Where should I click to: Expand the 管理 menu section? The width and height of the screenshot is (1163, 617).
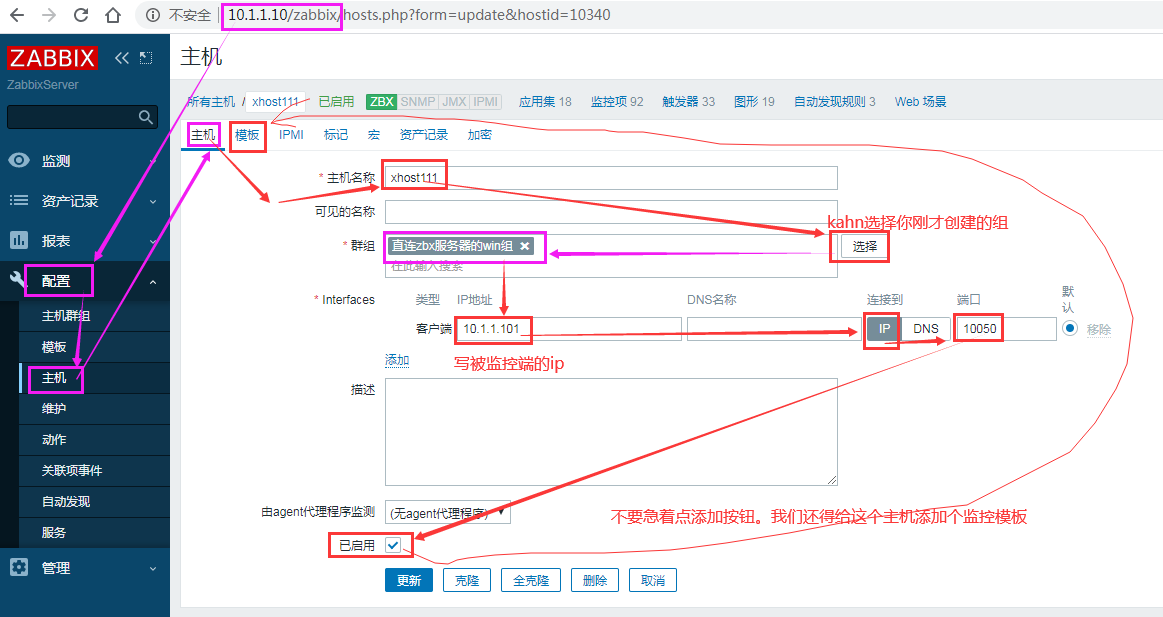point(154,569)
